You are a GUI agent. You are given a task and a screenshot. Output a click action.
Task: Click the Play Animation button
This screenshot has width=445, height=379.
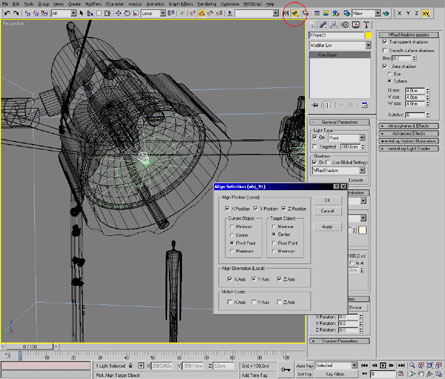pyautogui.click(x=383, y=365)
